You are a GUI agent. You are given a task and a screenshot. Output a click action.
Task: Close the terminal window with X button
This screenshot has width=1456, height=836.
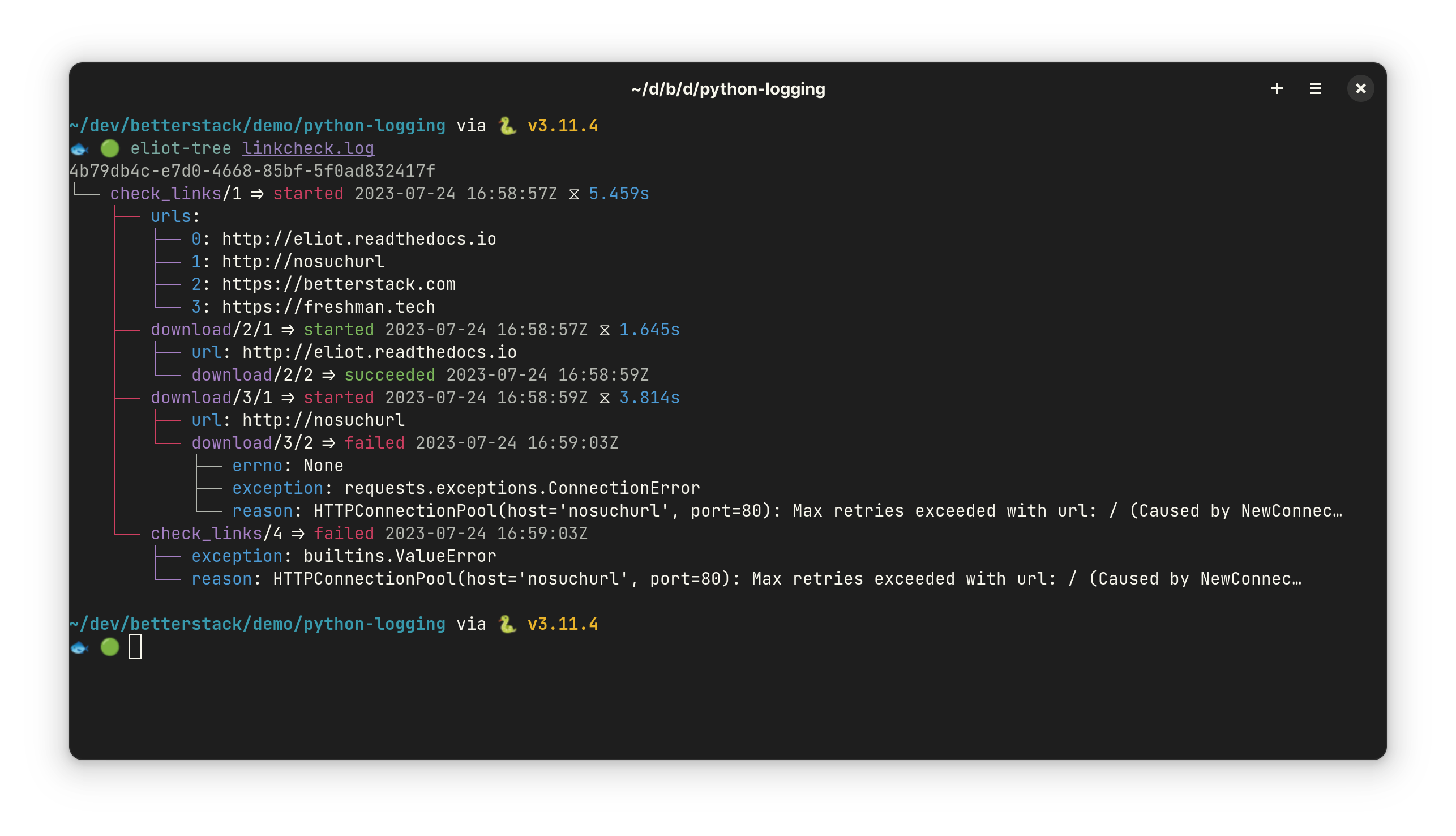click(1360, 88)
